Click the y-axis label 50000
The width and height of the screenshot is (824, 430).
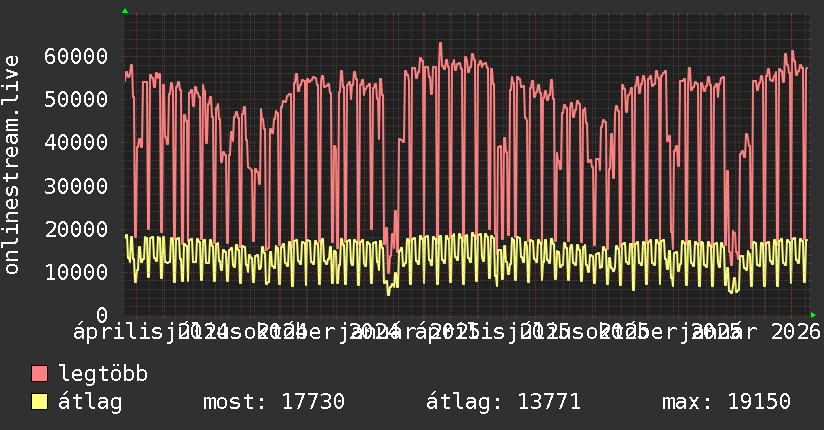click(76, 99)
